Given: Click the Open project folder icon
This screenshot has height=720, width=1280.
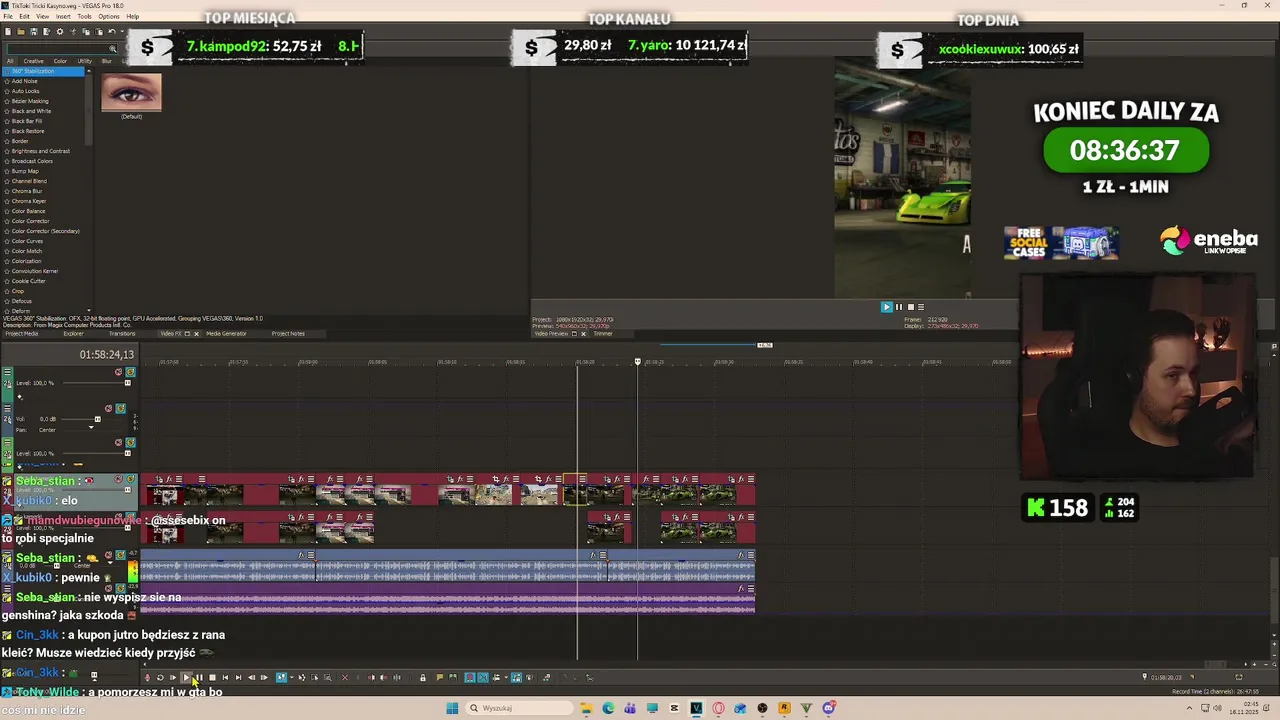Looking at the screenshot, I should pyautogui.click(x=21, y=32).
